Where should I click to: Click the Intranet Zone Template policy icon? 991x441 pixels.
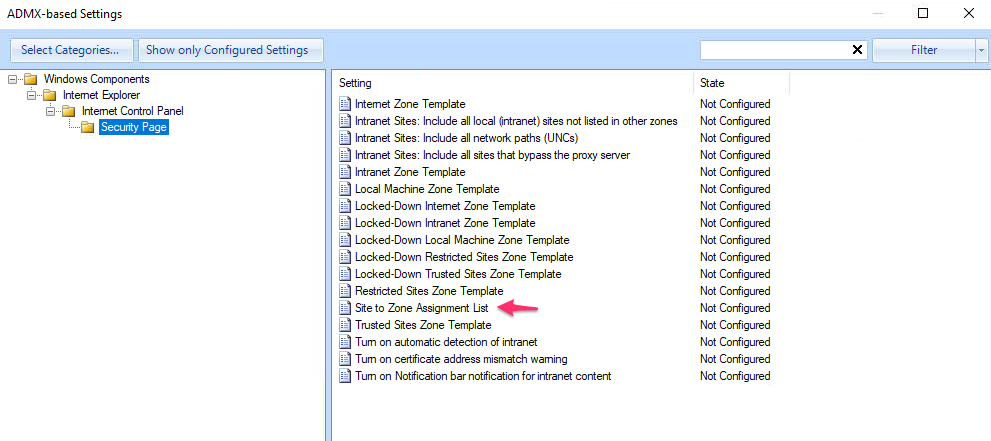(344, 172)
